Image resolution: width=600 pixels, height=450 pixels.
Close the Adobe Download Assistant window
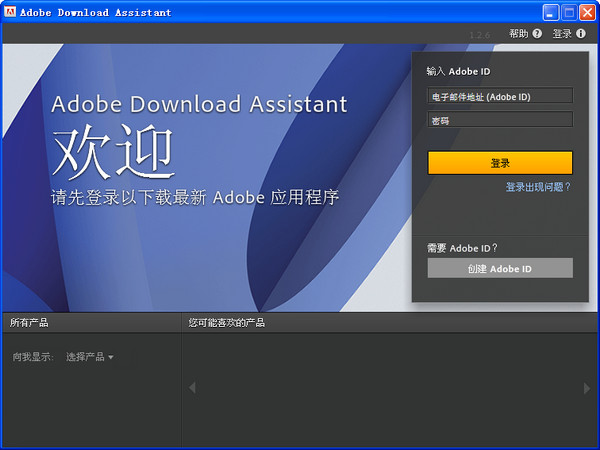click(587, 12)
